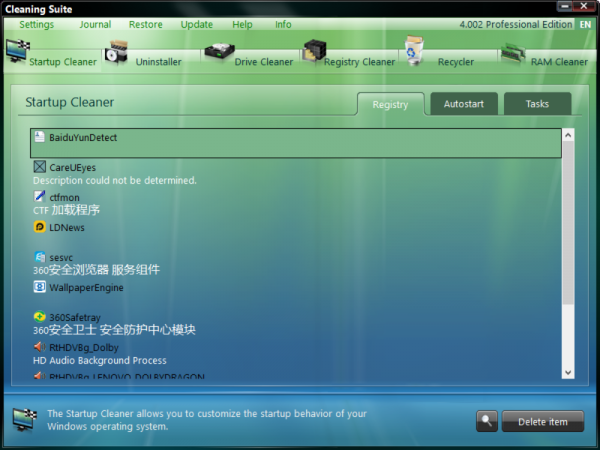Open the Startup Cleaner monitor icon

pos(18,51)
